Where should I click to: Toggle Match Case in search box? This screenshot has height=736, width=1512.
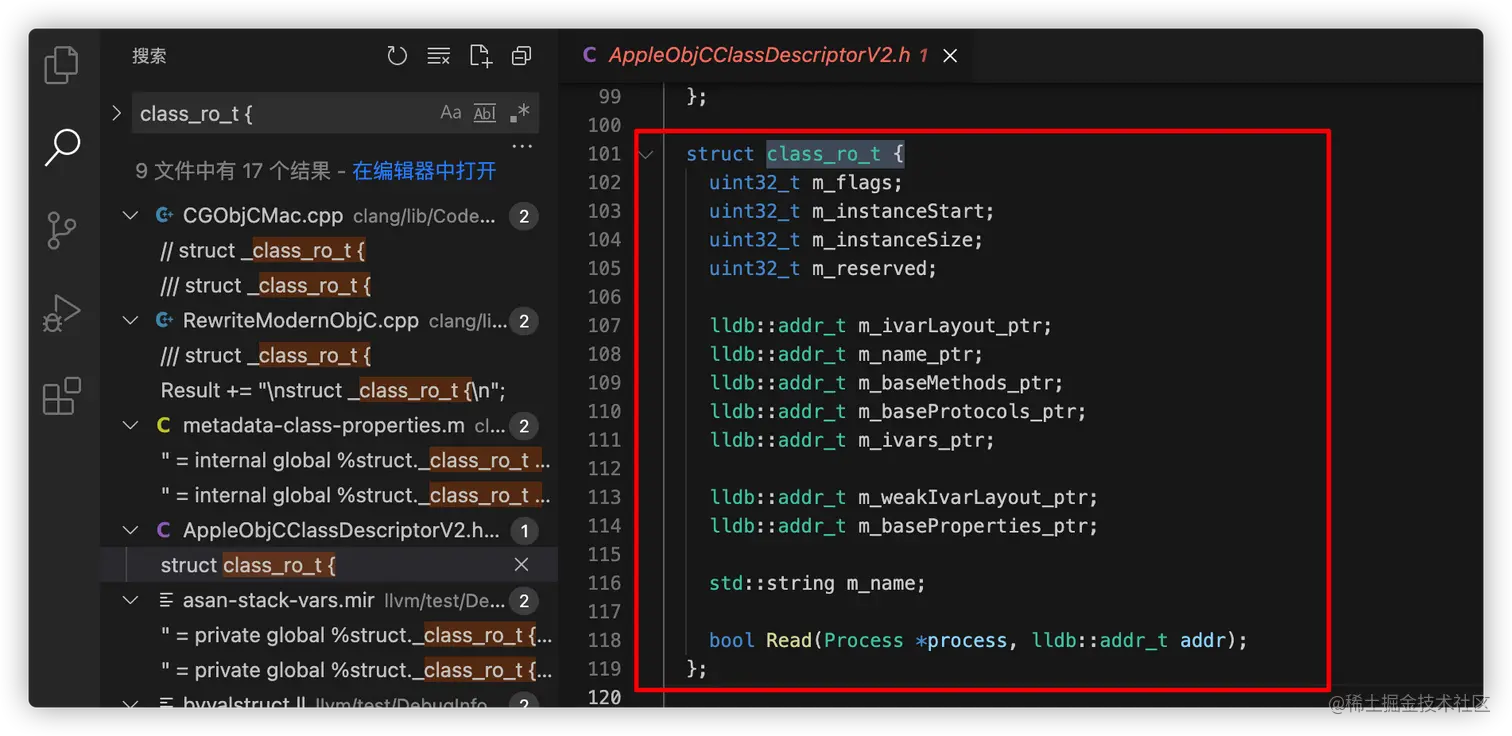[x=451, y=113]
